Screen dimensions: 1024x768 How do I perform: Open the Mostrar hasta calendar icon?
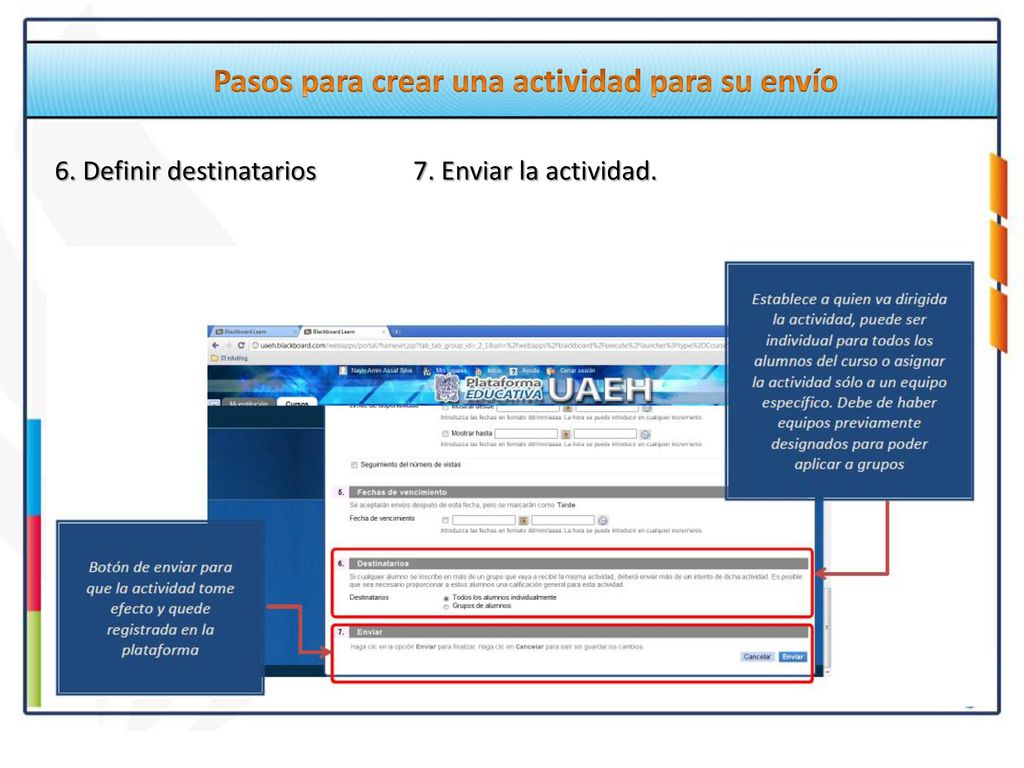pos(566,434)
